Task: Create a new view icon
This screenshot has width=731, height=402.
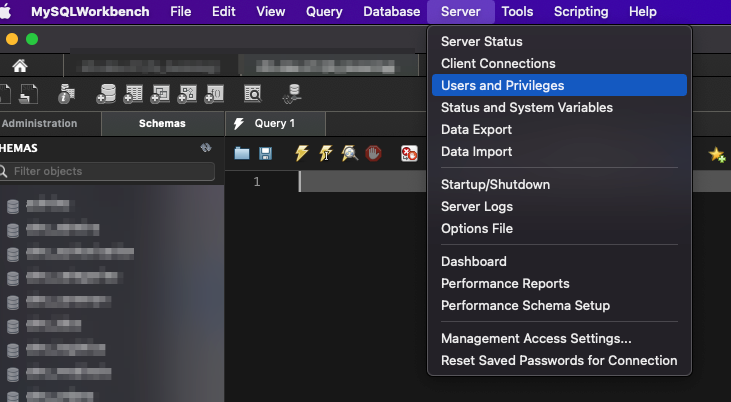Action: [160, 94]
